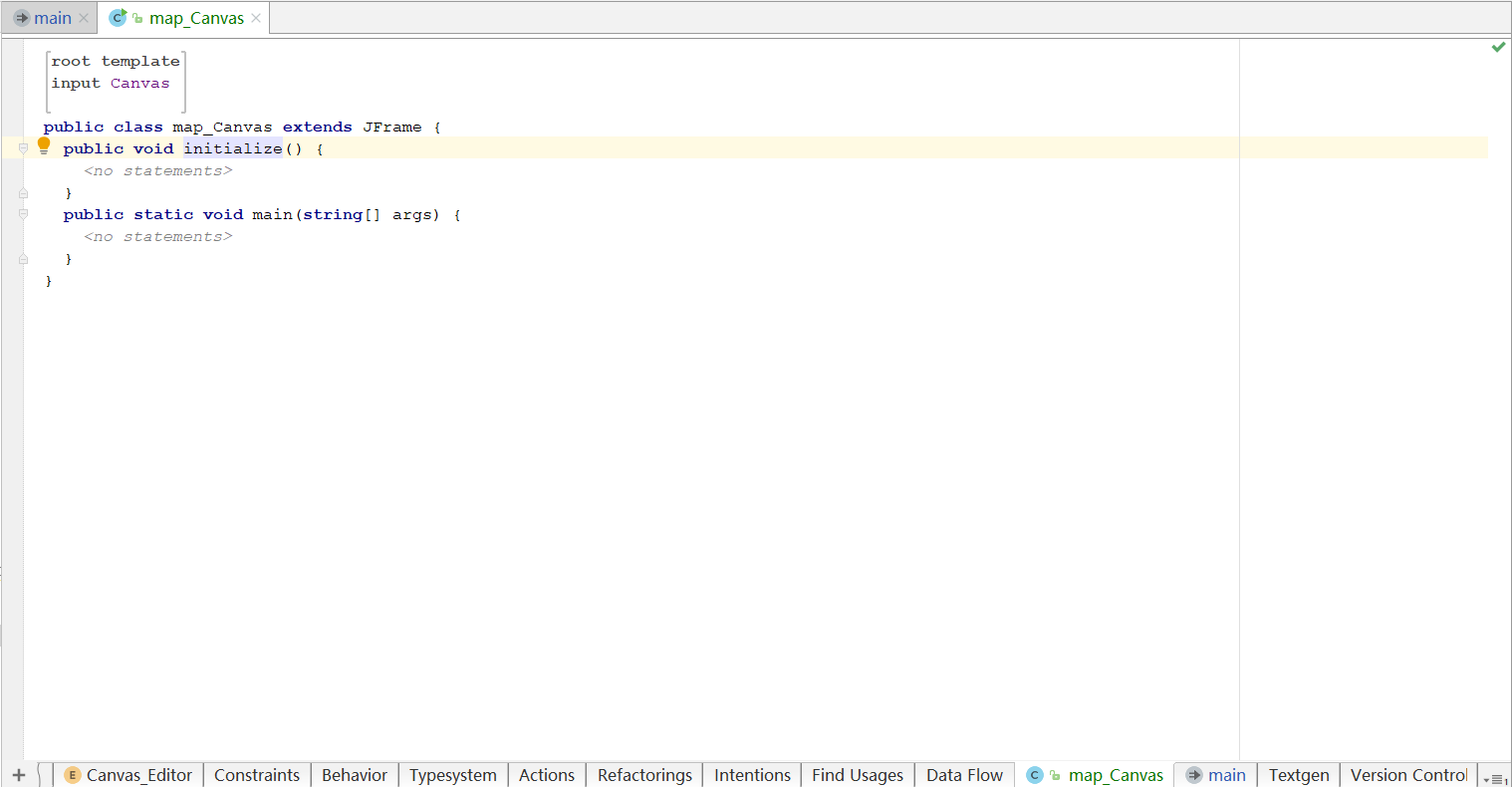This screenshot has width=1512, height=787.
Task: Click the class icon on the bottom map_Canvas tab
Action: point(1034,775)
